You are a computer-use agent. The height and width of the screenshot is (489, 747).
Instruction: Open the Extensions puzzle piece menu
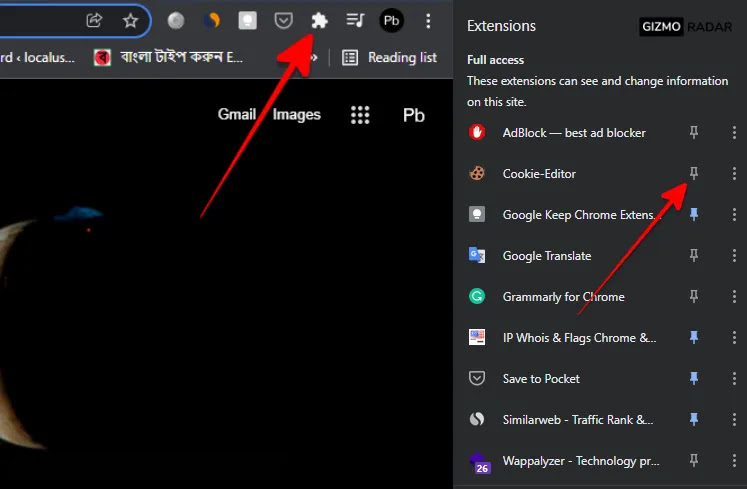pos(319,20)
